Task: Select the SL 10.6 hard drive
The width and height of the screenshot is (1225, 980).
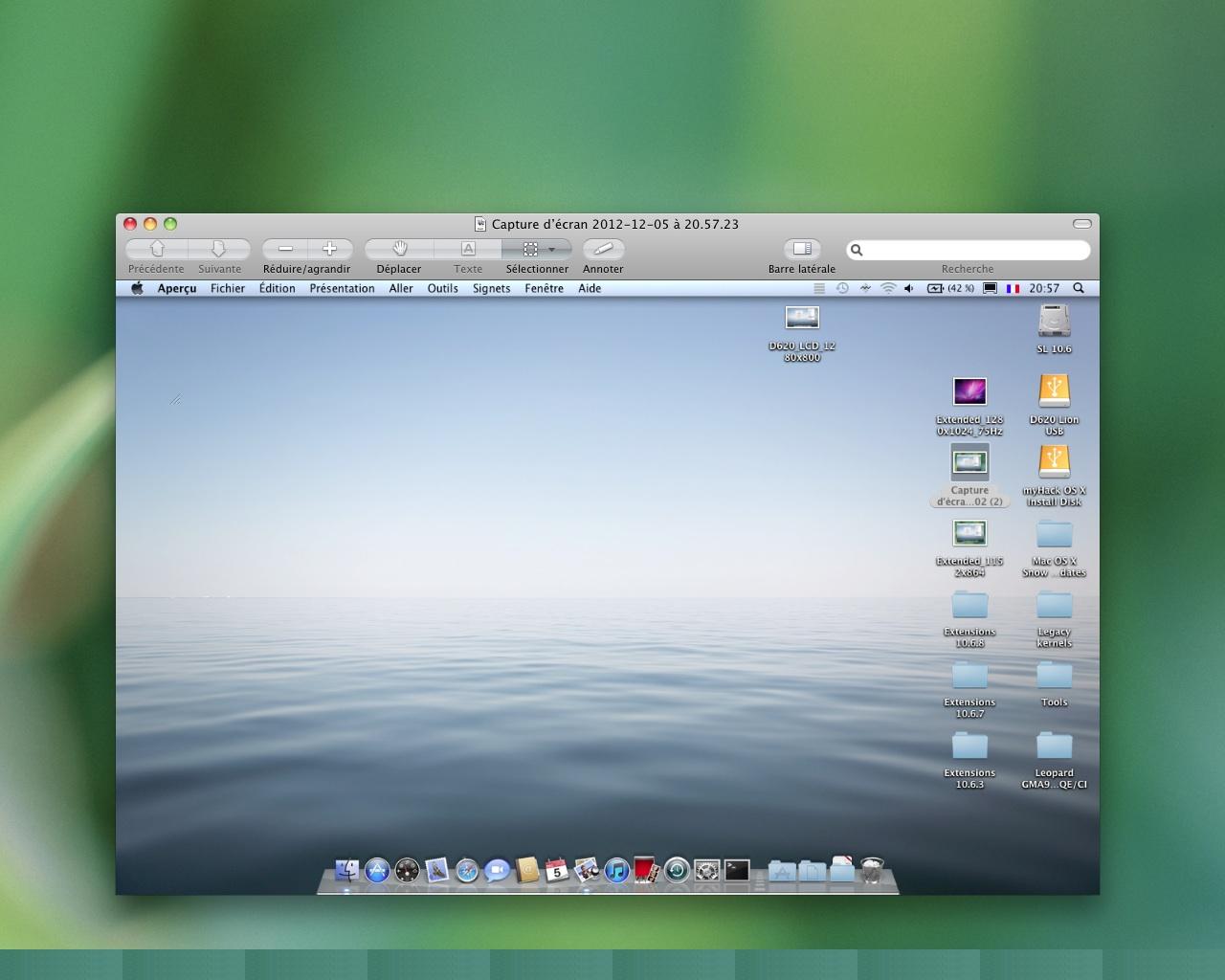Action: [x=1054, y=322]
